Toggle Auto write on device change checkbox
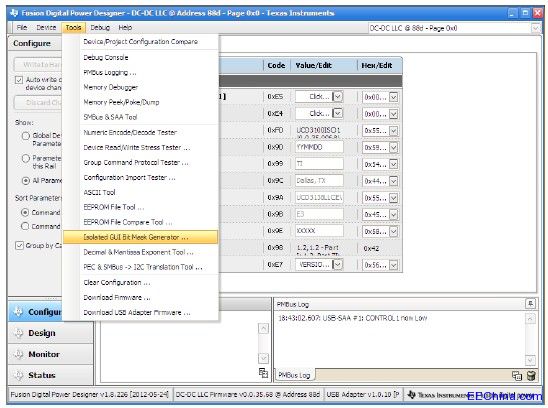 [x=19, y=80]
